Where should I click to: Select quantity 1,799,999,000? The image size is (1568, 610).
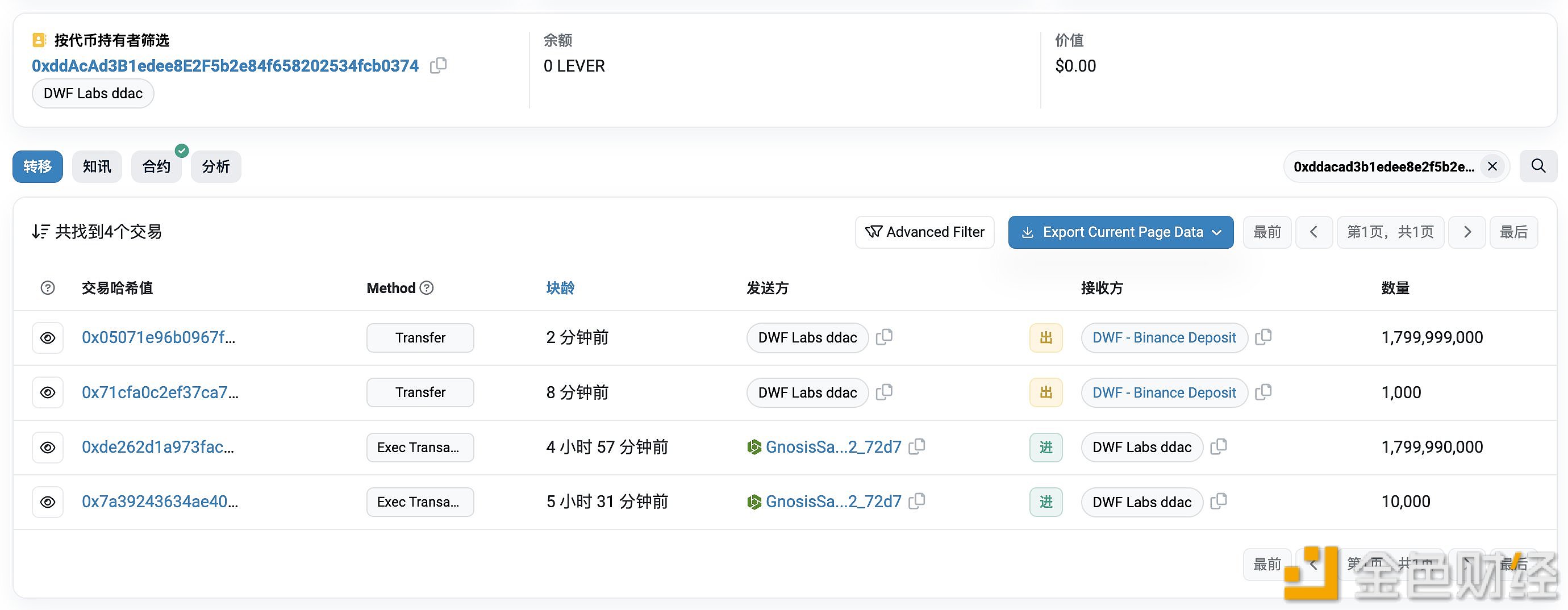(1432, 337)
